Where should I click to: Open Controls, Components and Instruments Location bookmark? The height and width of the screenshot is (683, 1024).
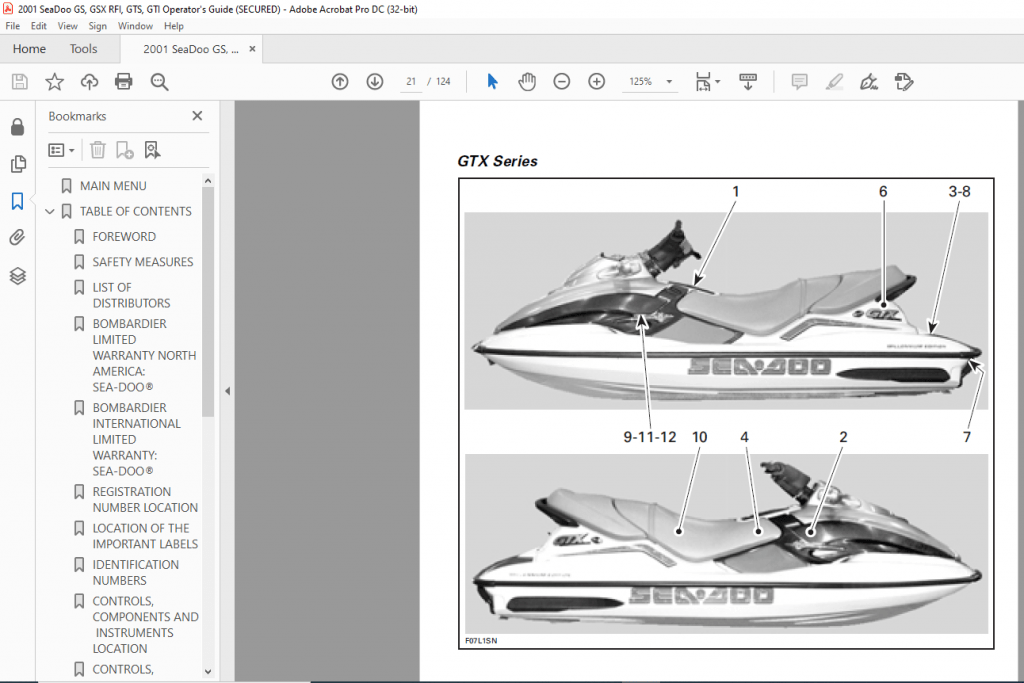(x=145, y=625)
